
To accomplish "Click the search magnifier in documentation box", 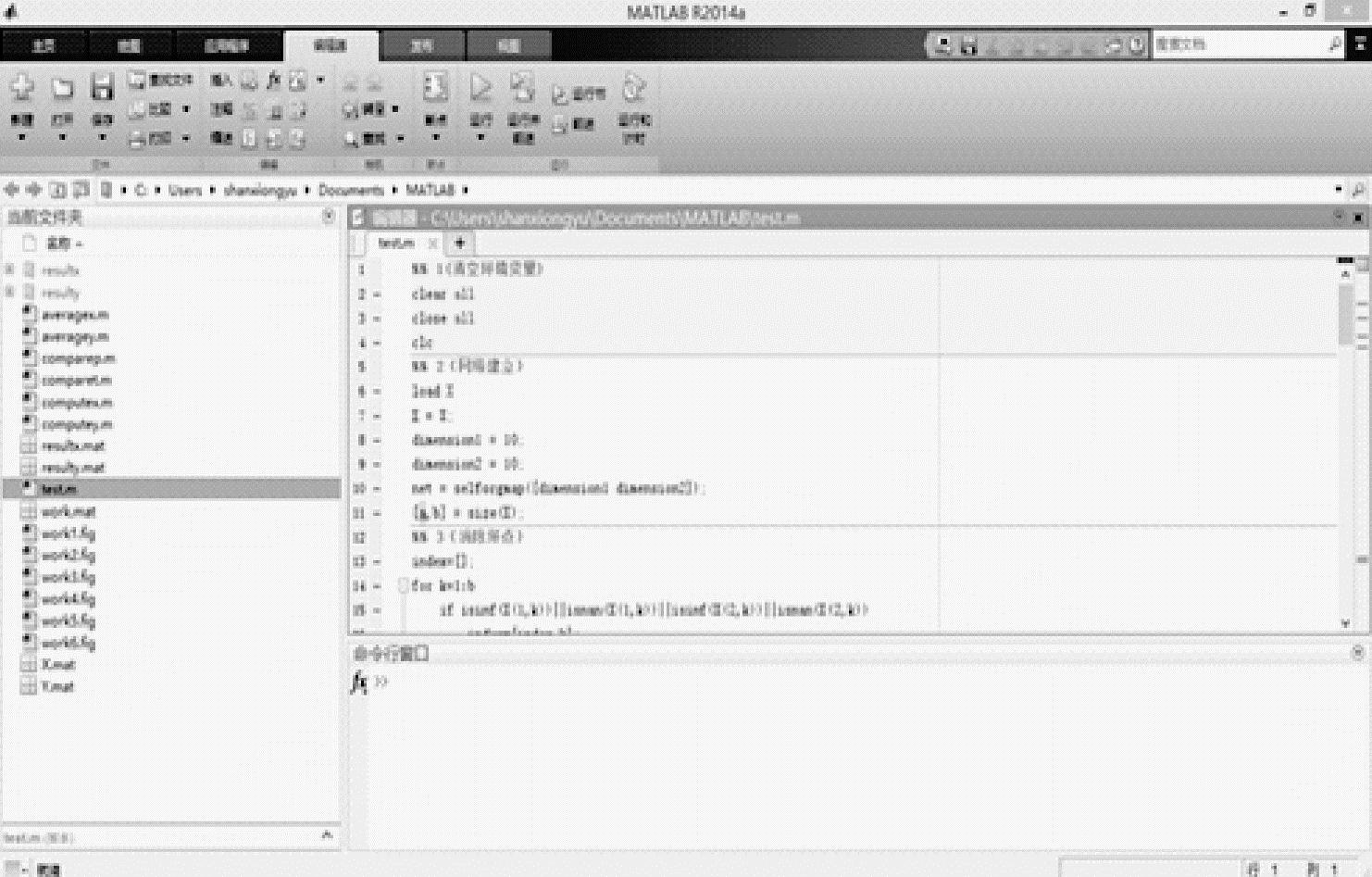I will 1334,44.
